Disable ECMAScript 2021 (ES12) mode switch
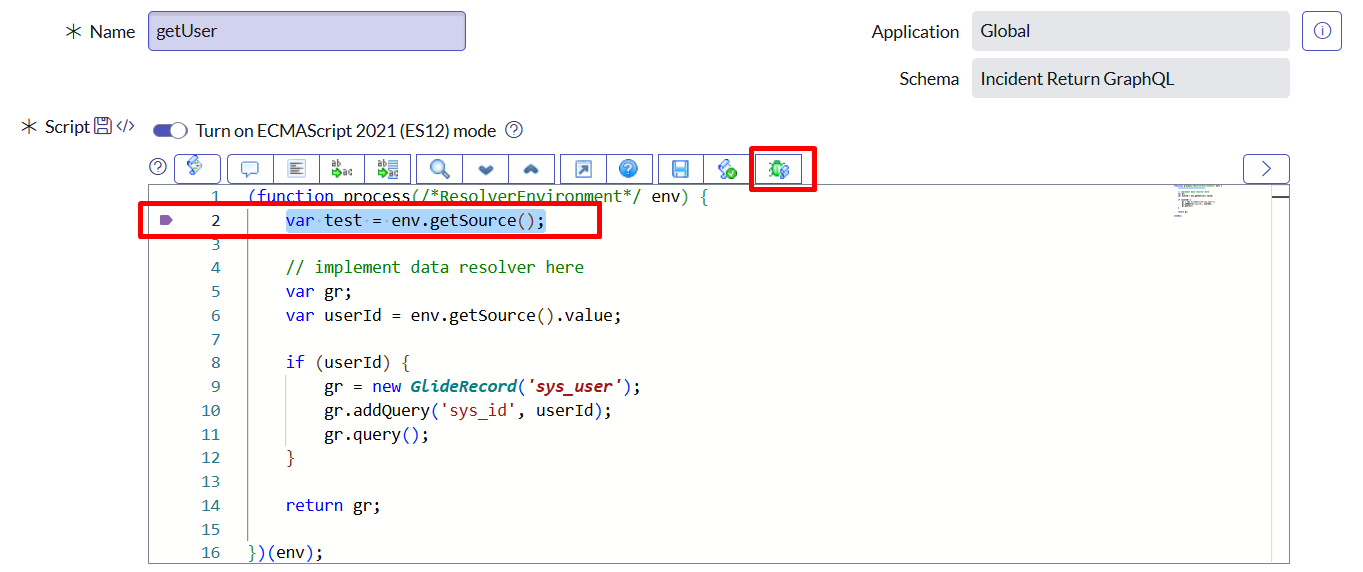The image size is (1363, 572). [x=170, y=131]
